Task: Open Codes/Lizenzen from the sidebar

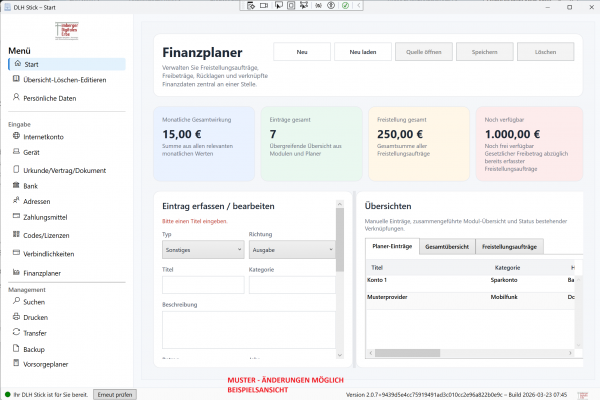Action: (x=43, y=237)
